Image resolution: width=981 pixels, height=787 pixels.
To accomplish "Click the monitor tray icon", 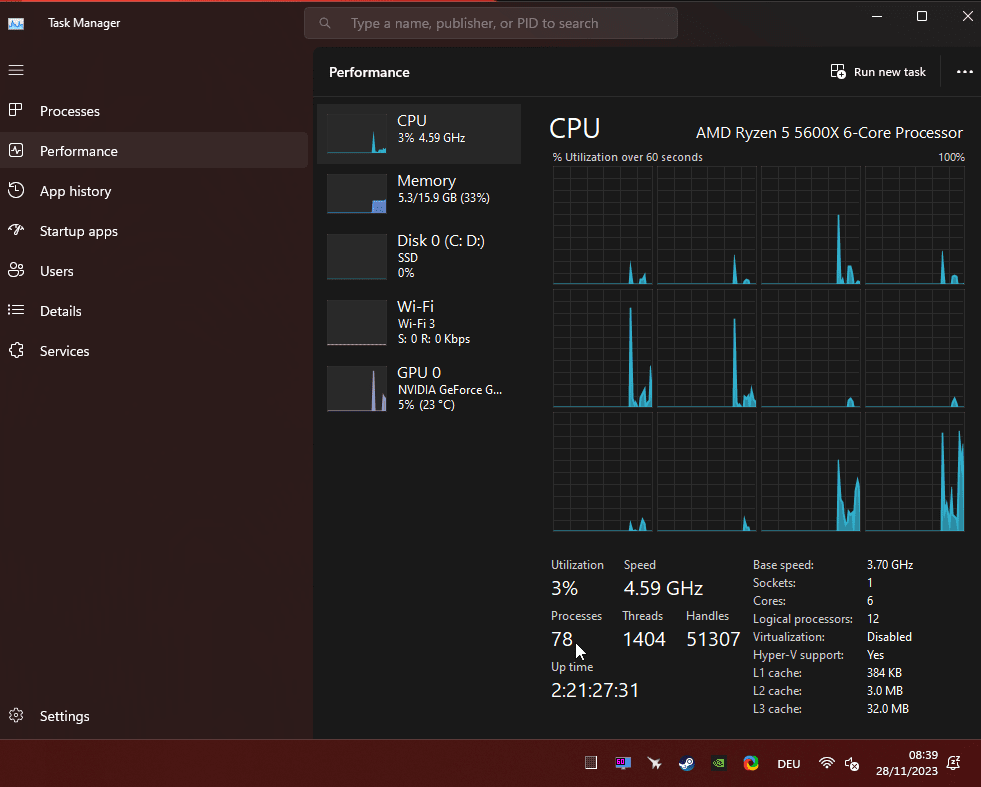I will click(623, 763).
